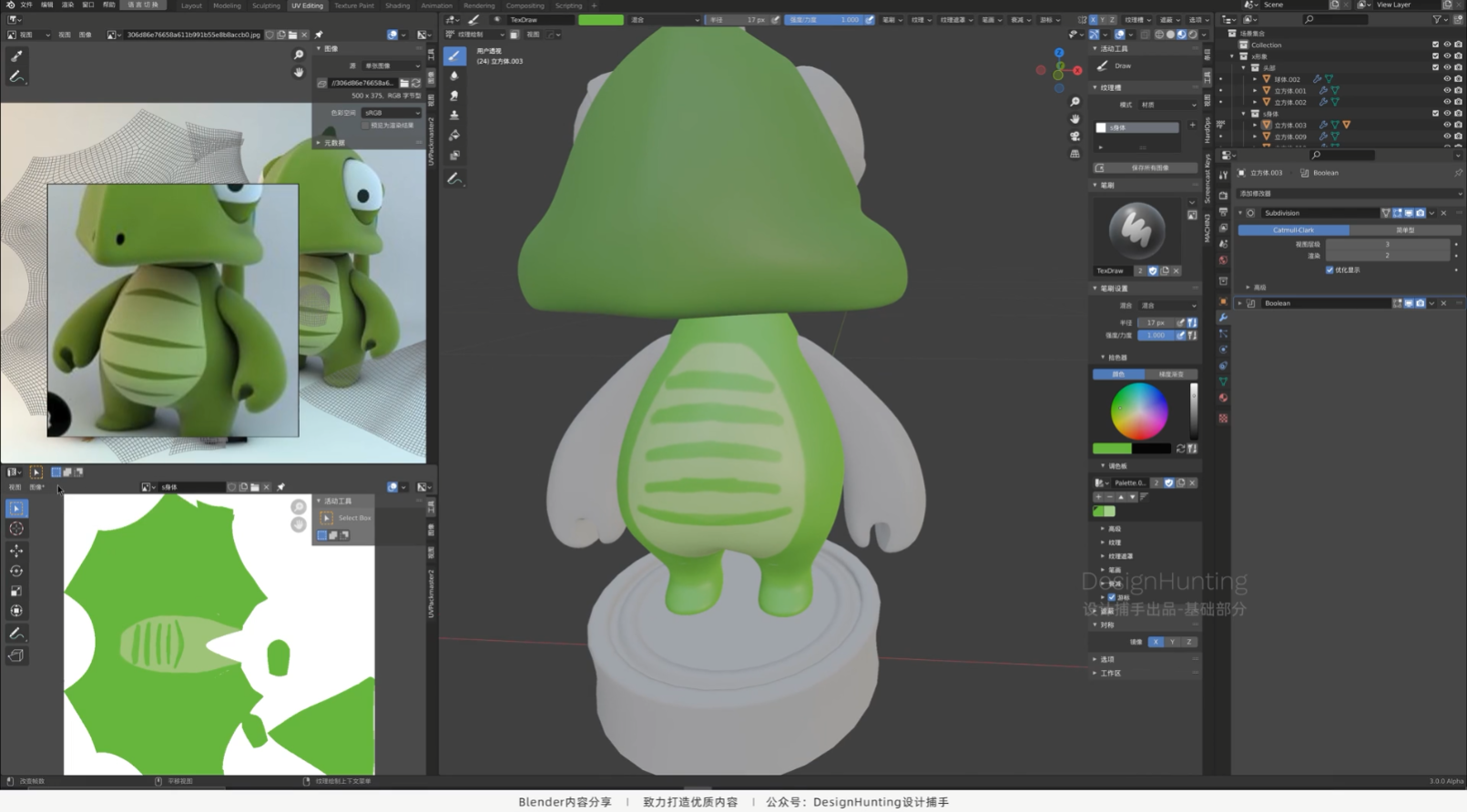Screen dimensions: 1467x812
Task: Expand the 元数据 panel in image editor
Action: 318,143
